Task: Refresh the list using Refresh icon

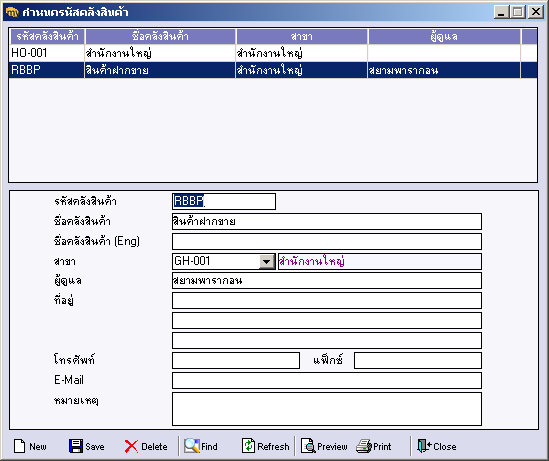Action: [x=248, y=446]
